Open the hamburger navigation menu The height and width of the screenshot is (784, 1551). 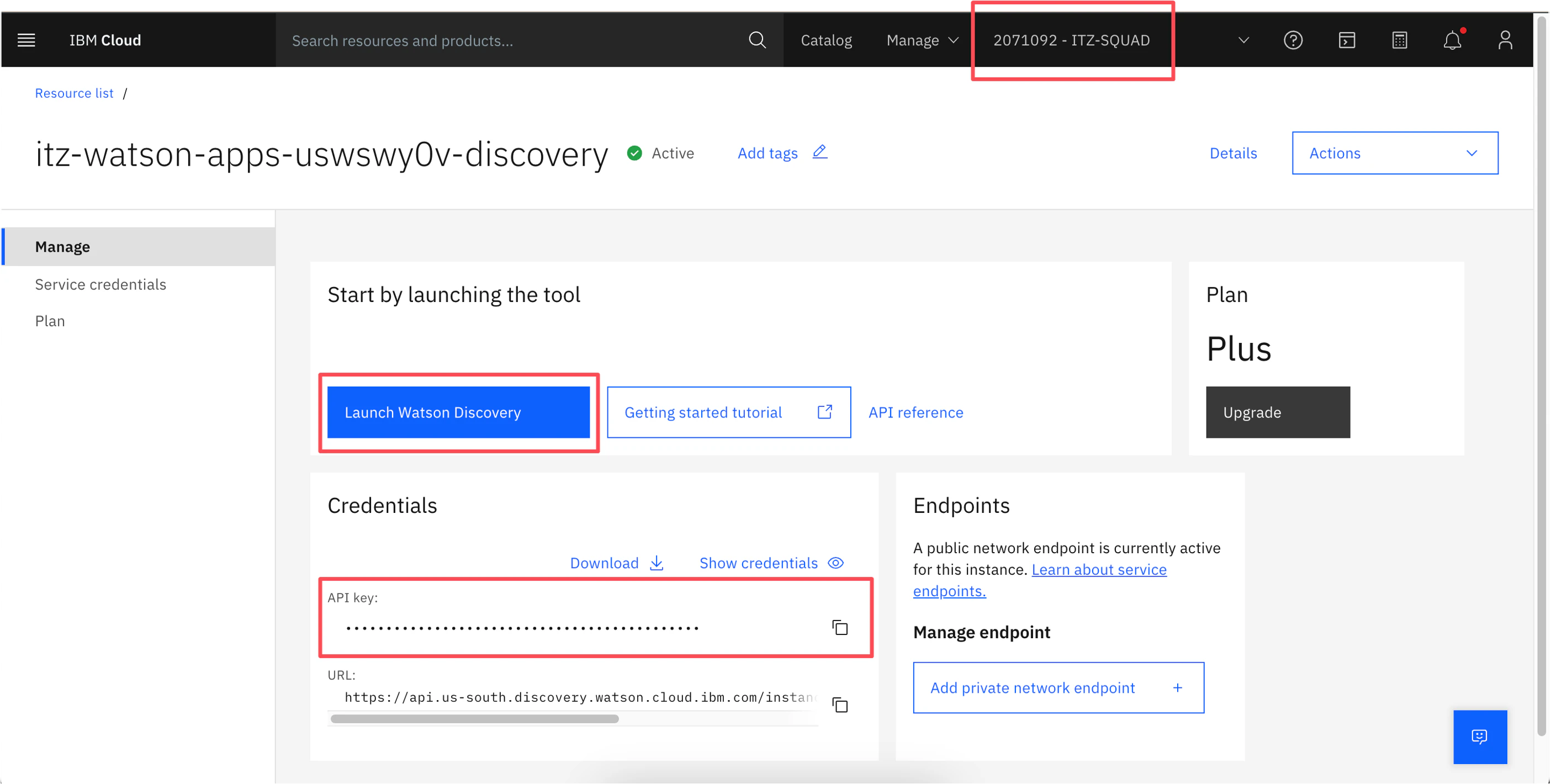[26, 40]
